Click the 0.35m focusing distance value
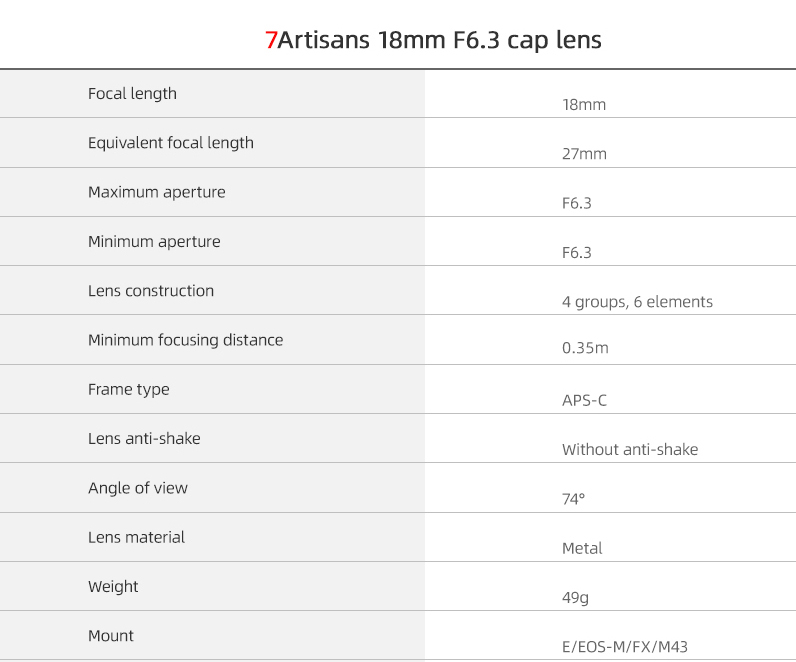This screenshot has height=662, width=796. point(585,350)
